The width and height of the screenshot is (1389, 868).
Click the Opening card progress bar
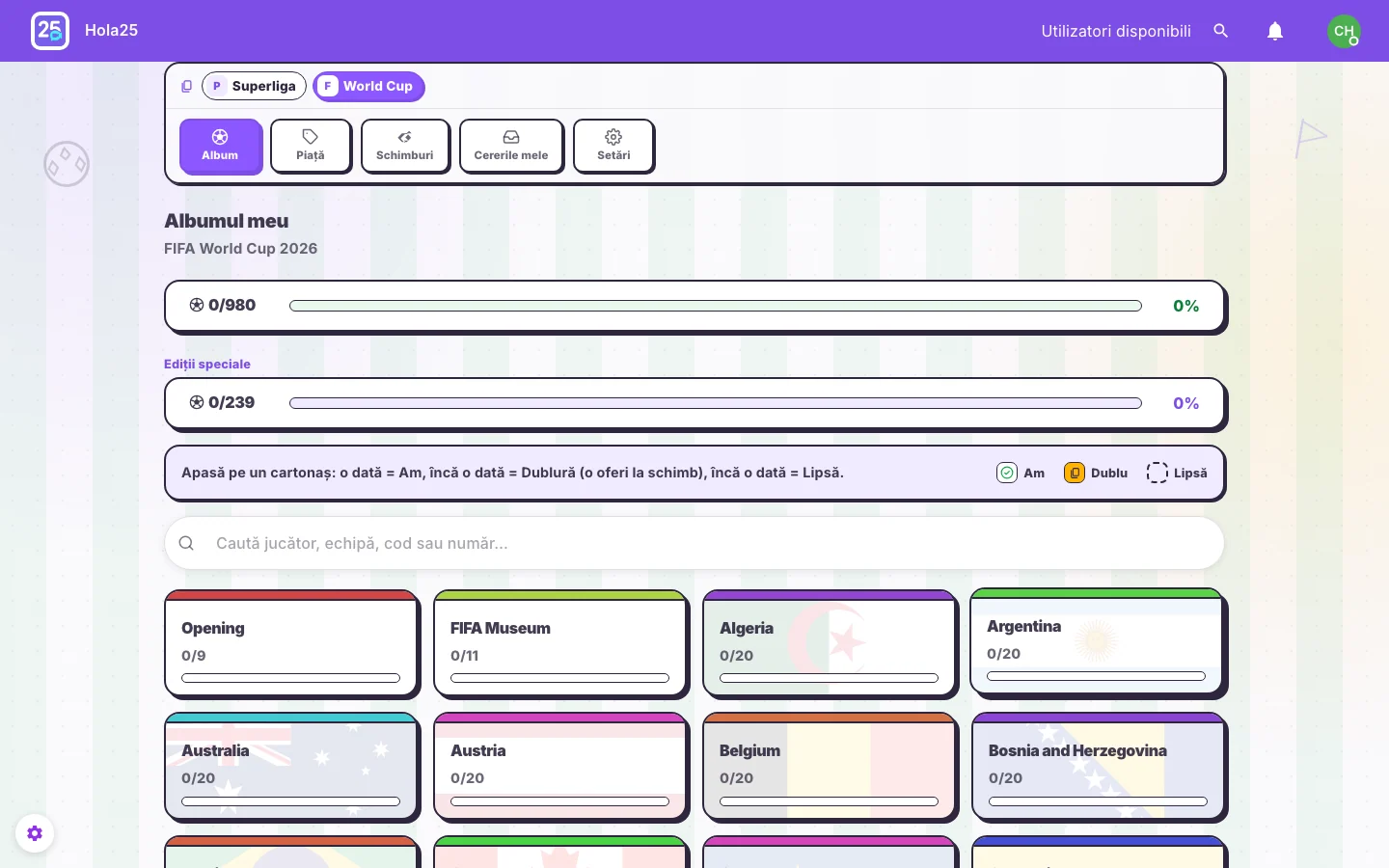290,678
